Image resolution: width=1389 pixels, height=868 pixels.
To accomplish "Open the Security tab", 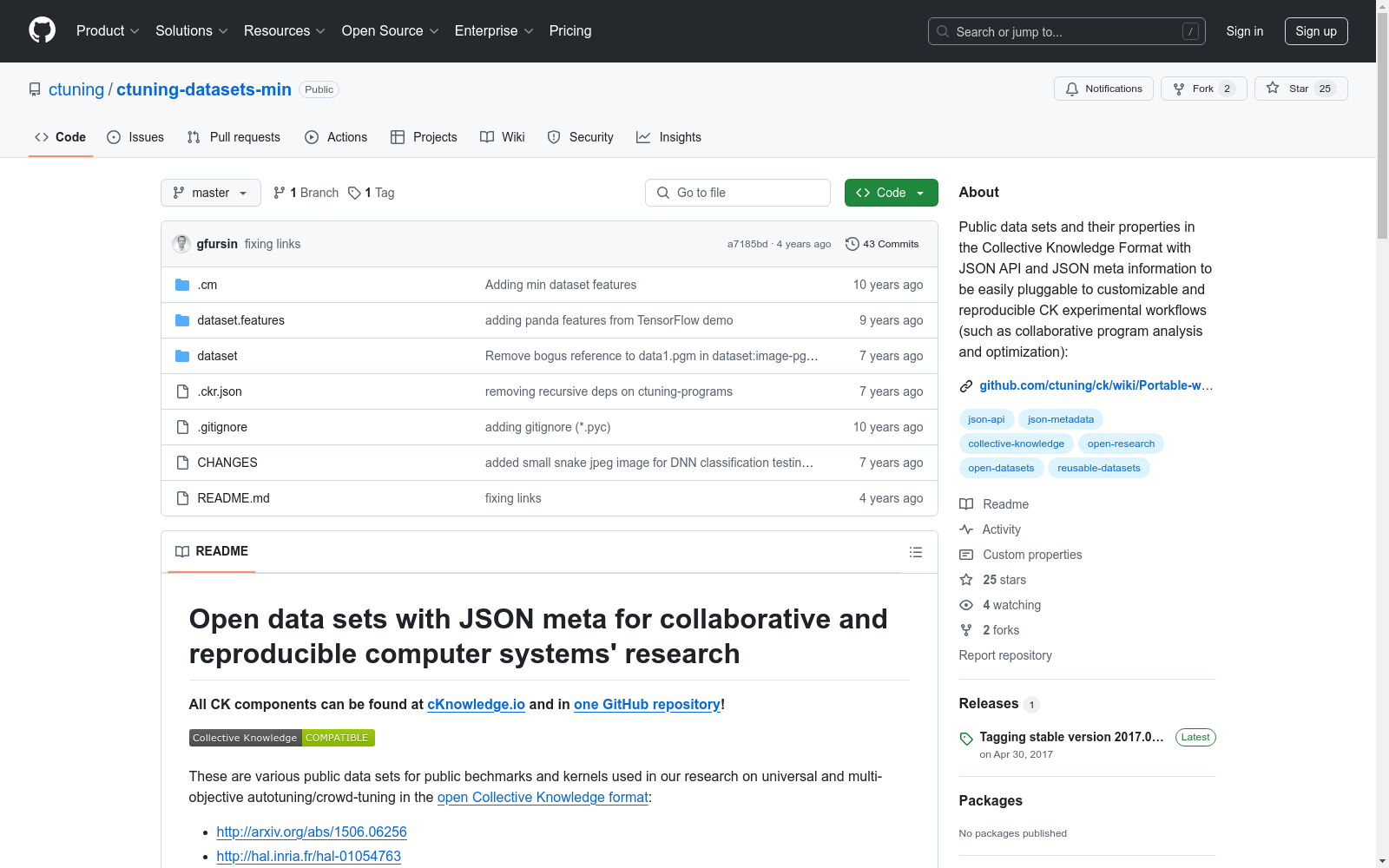I will (x=580, y=137).
